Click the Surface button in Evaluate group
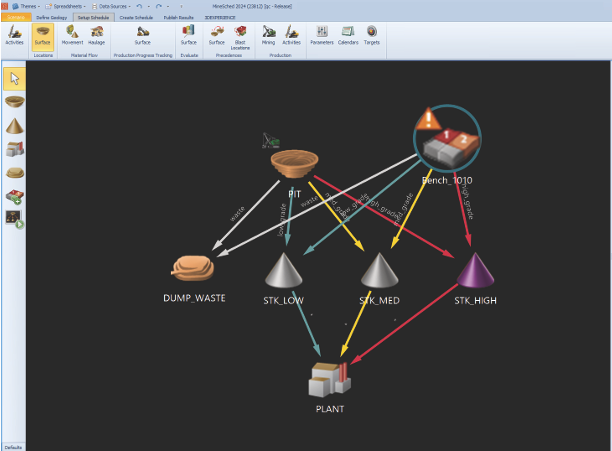The height and width of the screenshot is (451, 612). [188, 35]
